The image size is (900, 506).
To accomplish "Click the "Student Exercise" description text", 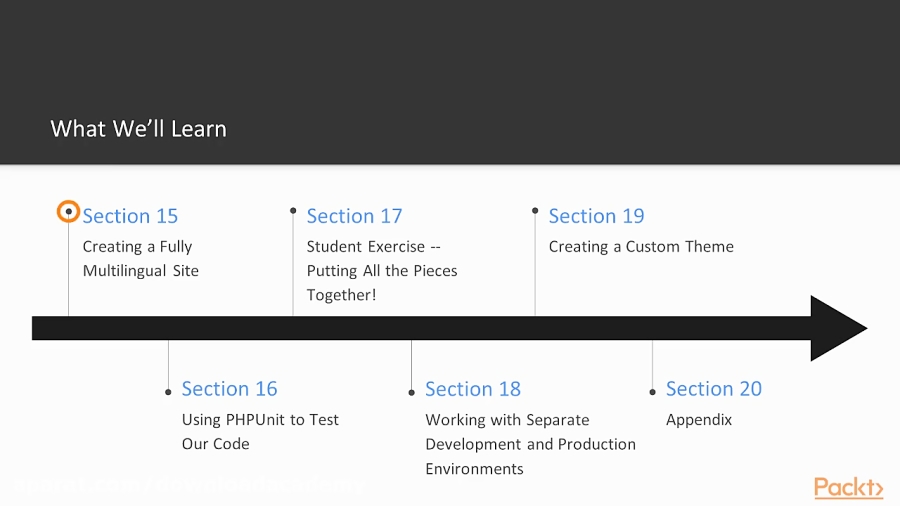I will click(x=381, y=271).
